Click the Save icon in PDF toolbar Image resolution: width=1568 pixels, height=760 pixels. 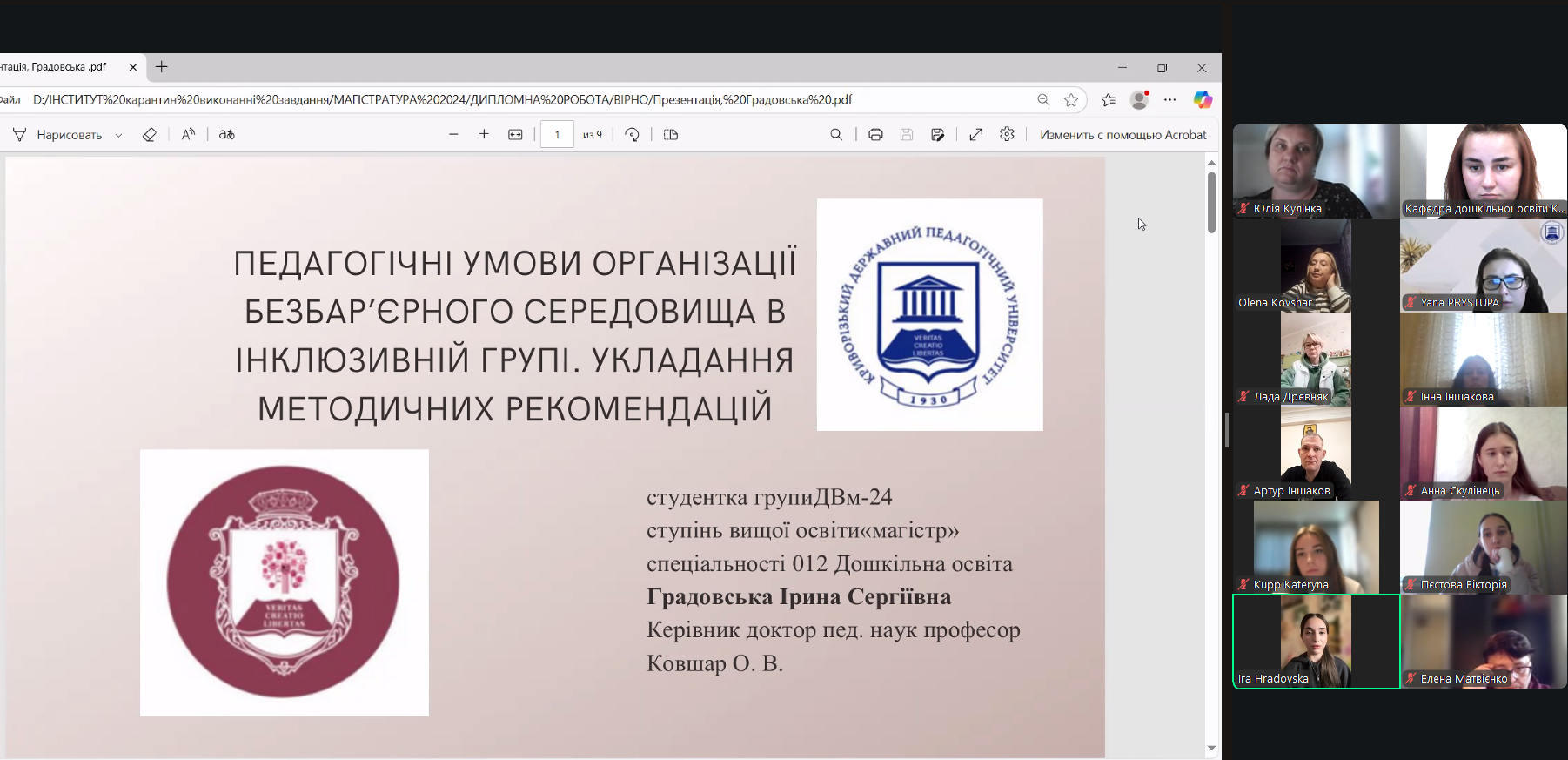click(x=907, y=135)
